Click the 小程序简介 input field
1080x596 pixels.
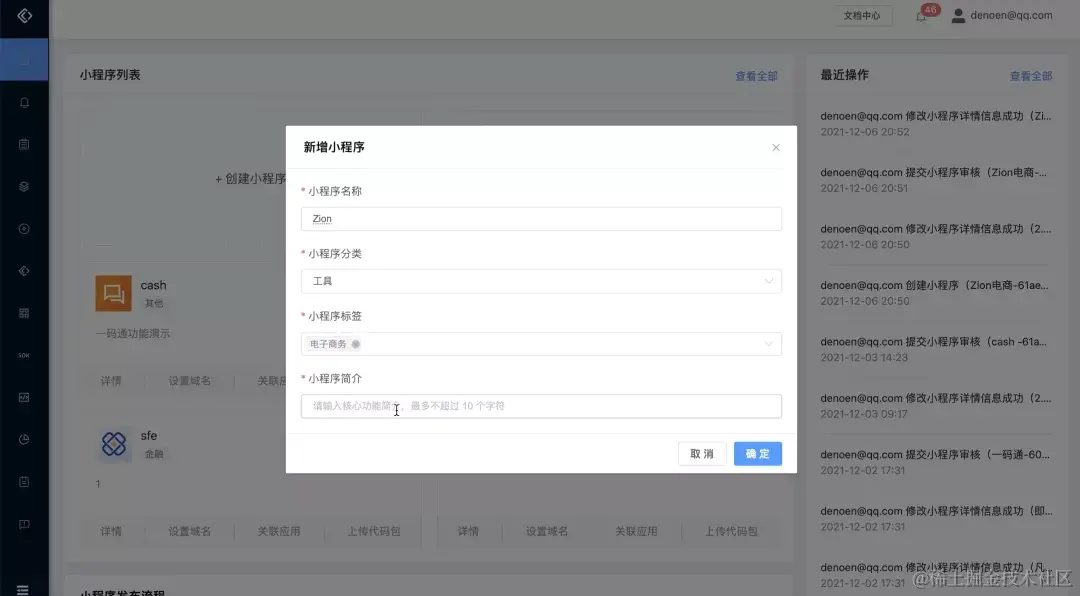click(x=540, y=406)
